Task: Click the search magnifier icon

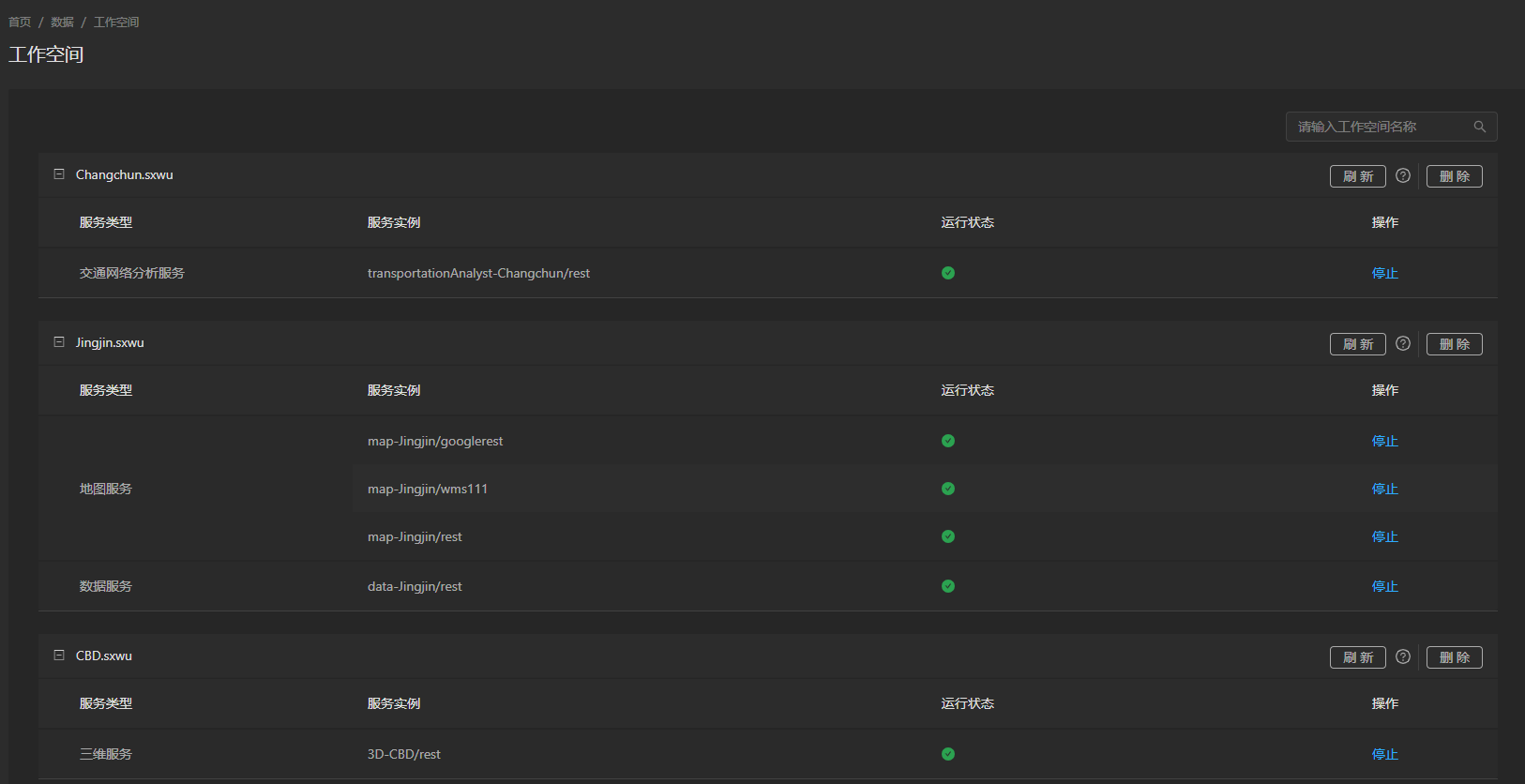Action: [1479, 127]
